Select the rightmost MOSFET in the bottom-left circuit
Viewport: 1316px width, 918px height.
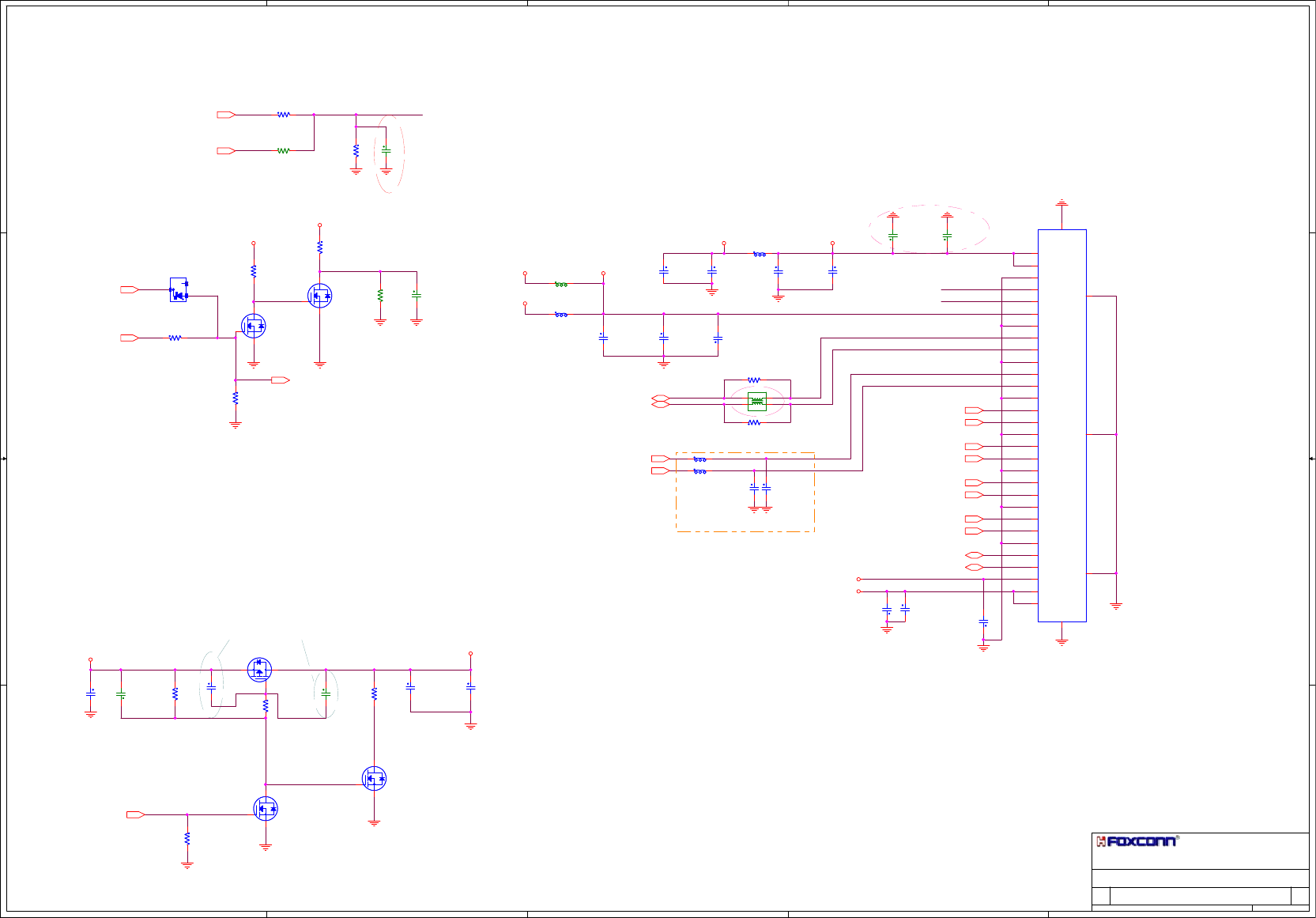374,779
